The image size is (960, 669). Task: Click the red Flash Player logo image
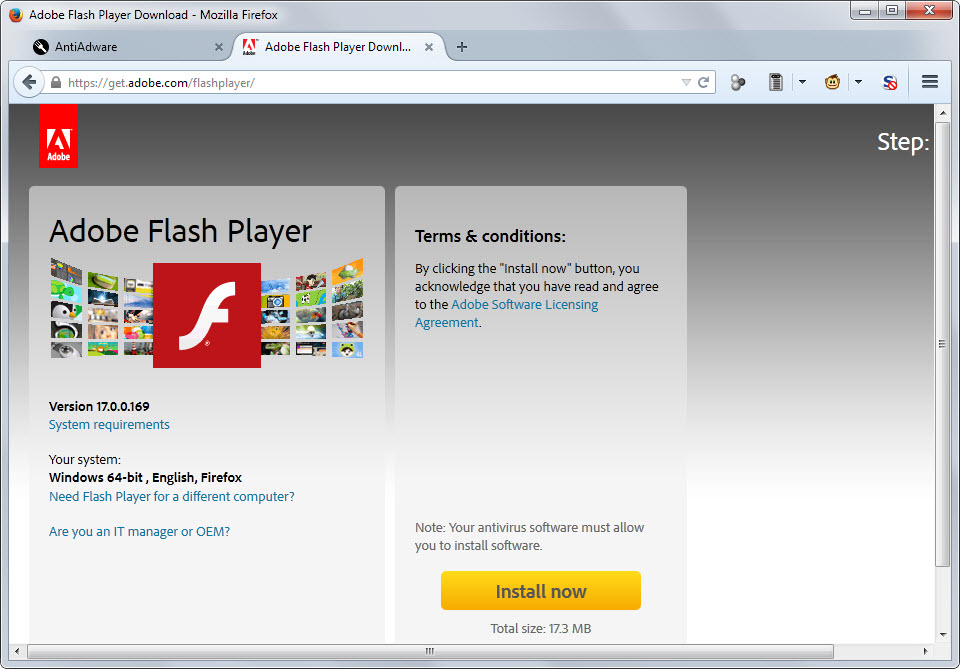[207, 315]
